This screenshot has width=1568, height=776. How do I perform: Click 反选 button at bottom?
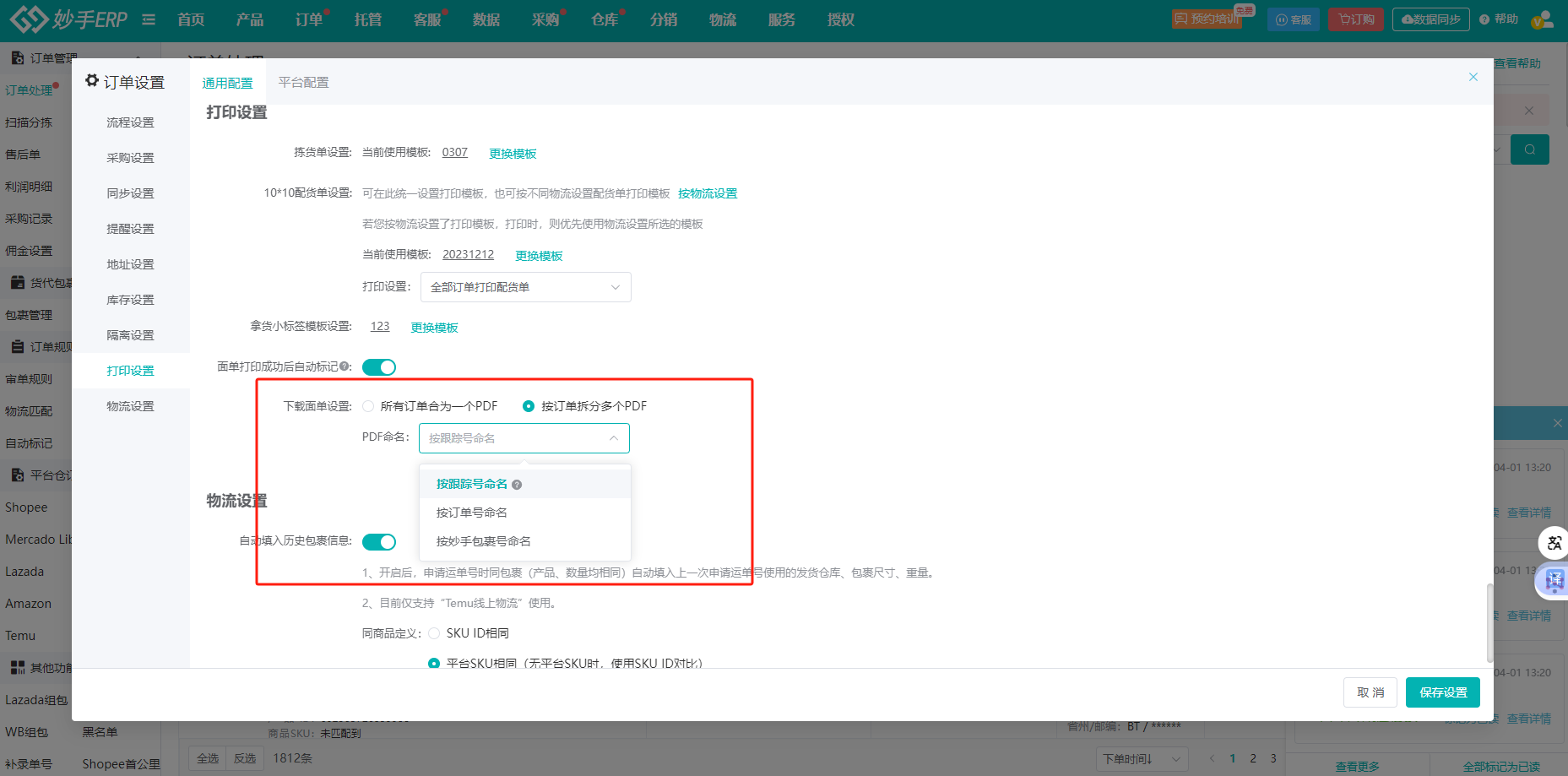245,758
